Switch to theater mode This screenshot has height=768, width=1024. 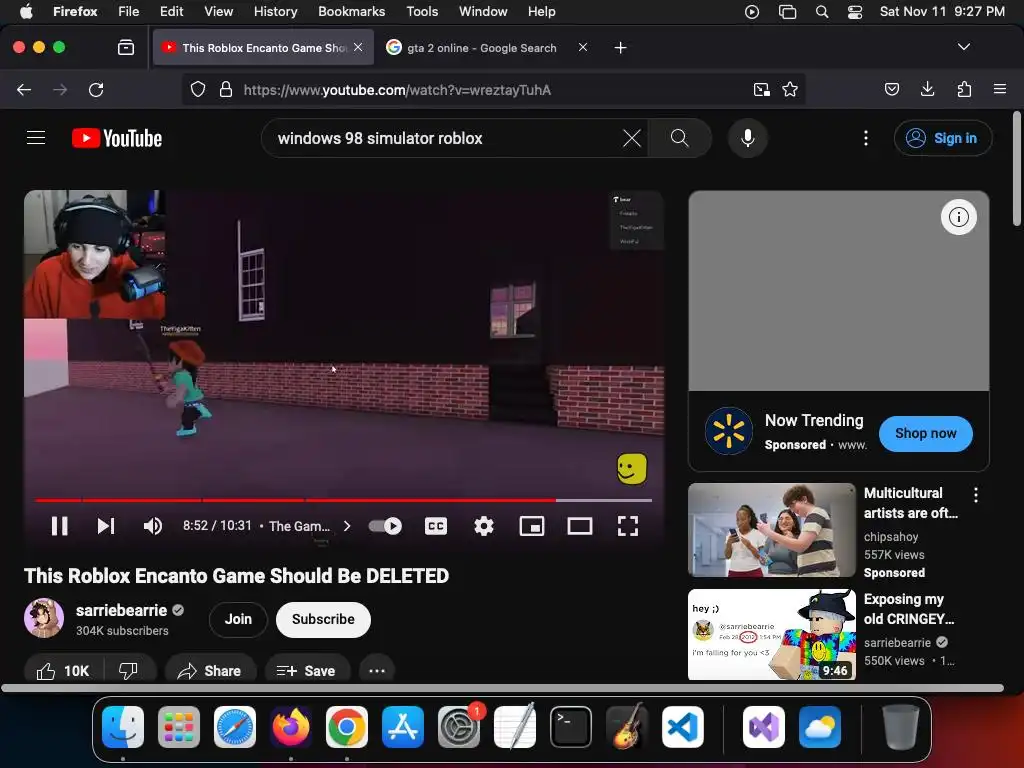(x=580, y=526)
